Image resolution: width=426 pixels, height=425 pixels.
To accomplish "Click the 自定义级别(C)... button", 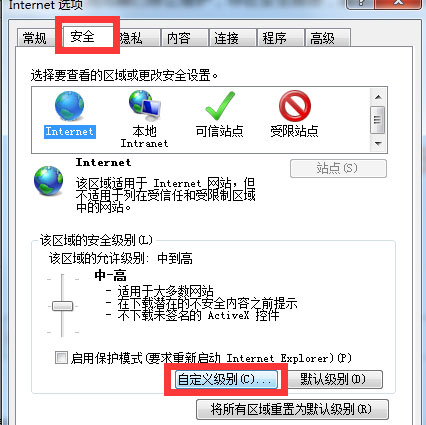I will pyautogui.click(x=226, y=379).
